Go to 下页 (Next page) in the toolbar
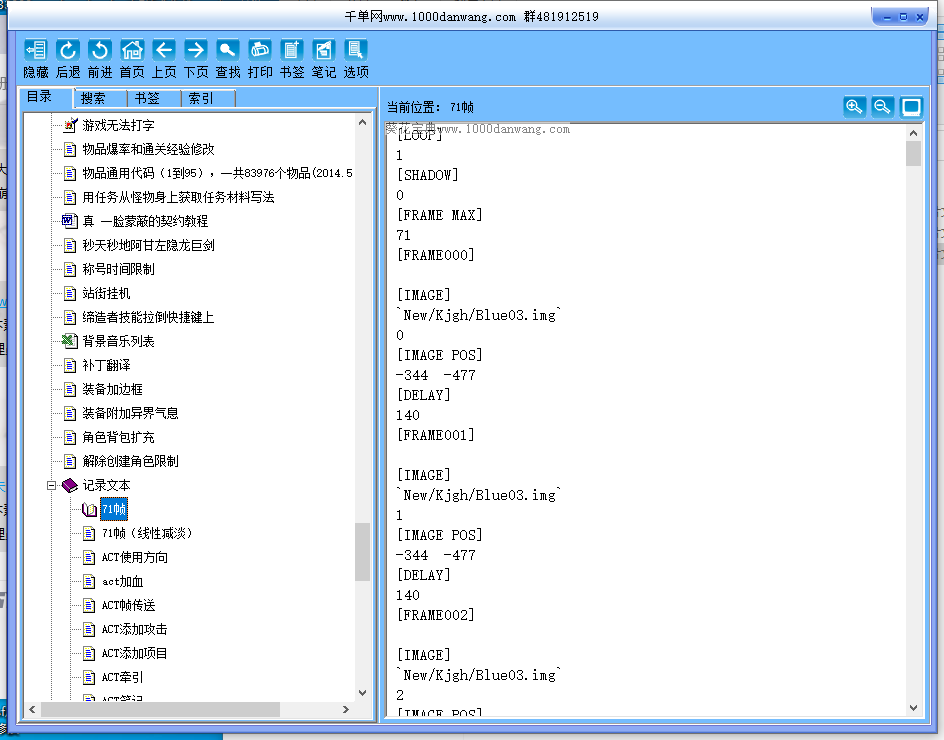 click(196, 51)
